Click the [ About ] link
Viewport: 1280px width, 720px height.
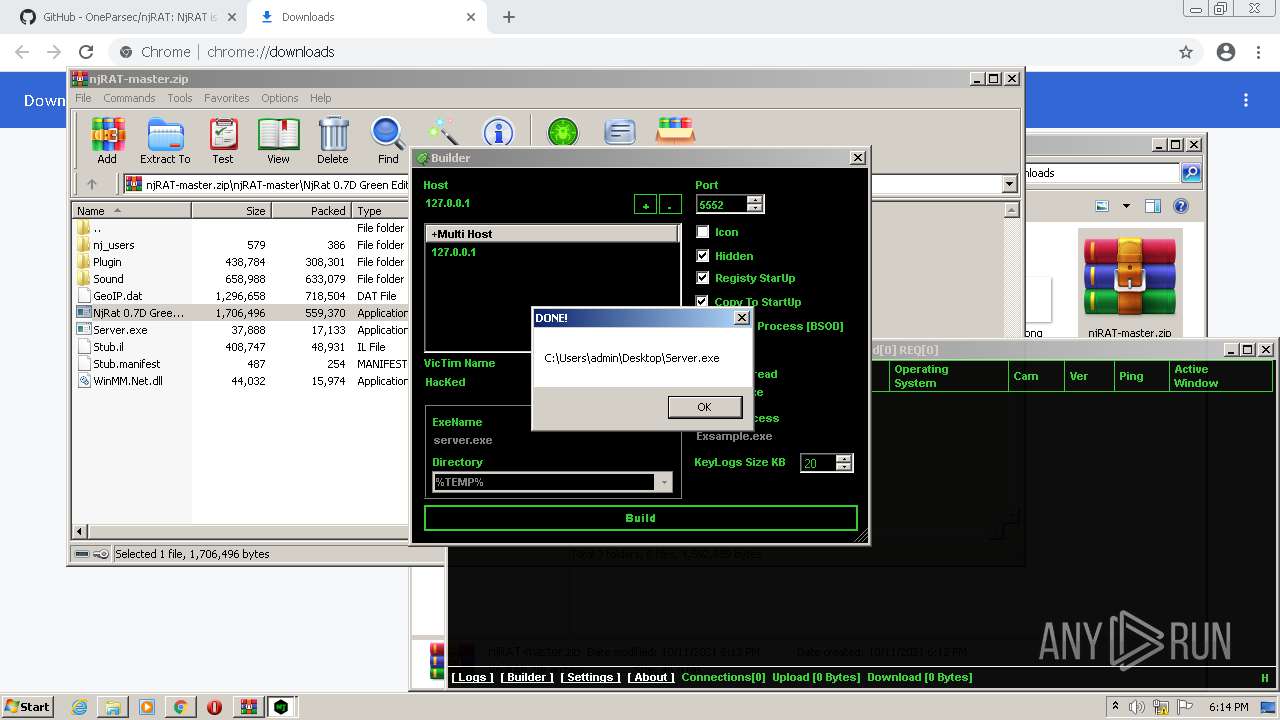[x=651, y=677]
